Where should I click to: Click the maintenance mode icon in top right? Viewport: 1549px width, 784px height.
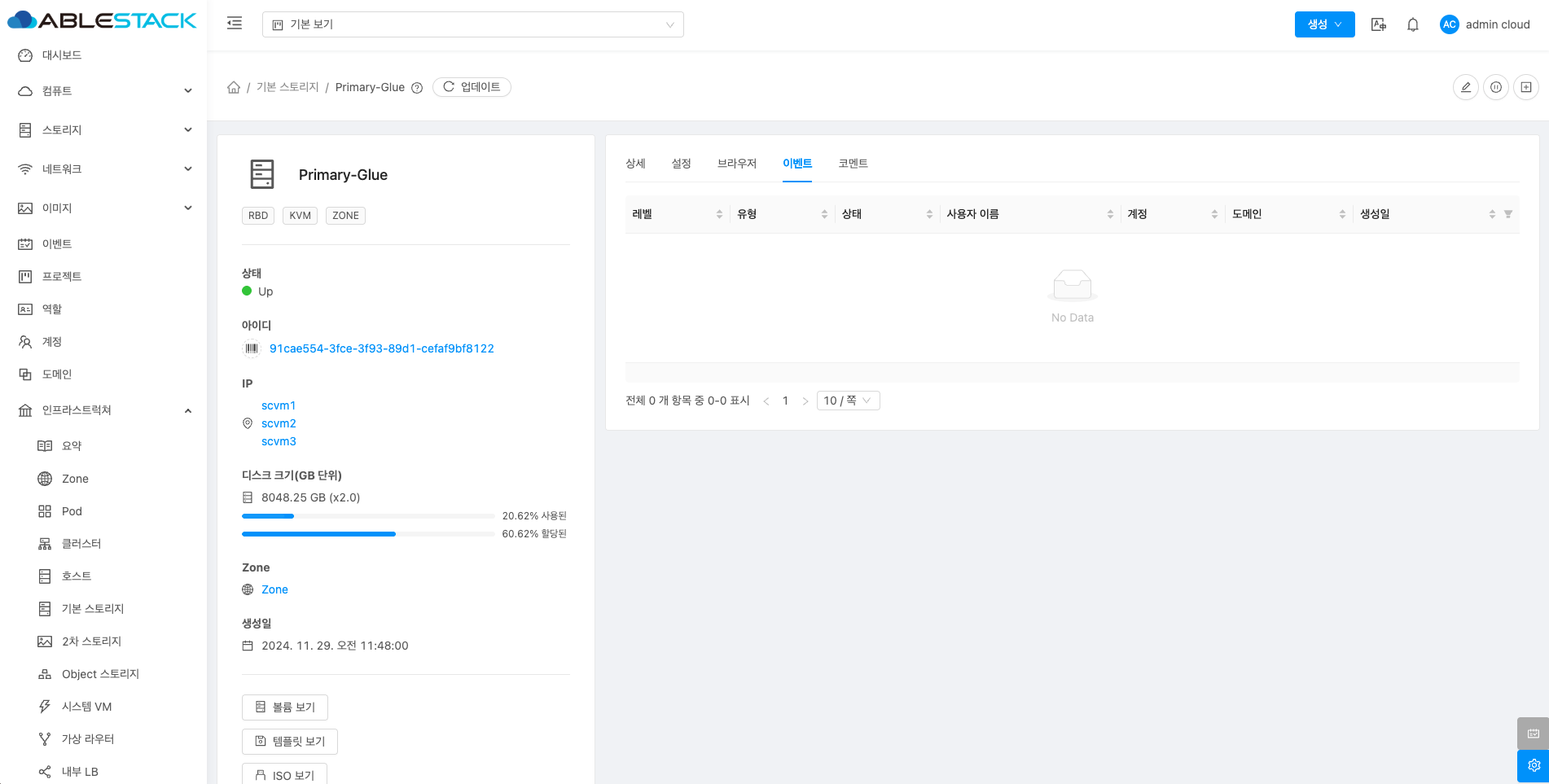pyautogui.click(x=1495, y=87)
